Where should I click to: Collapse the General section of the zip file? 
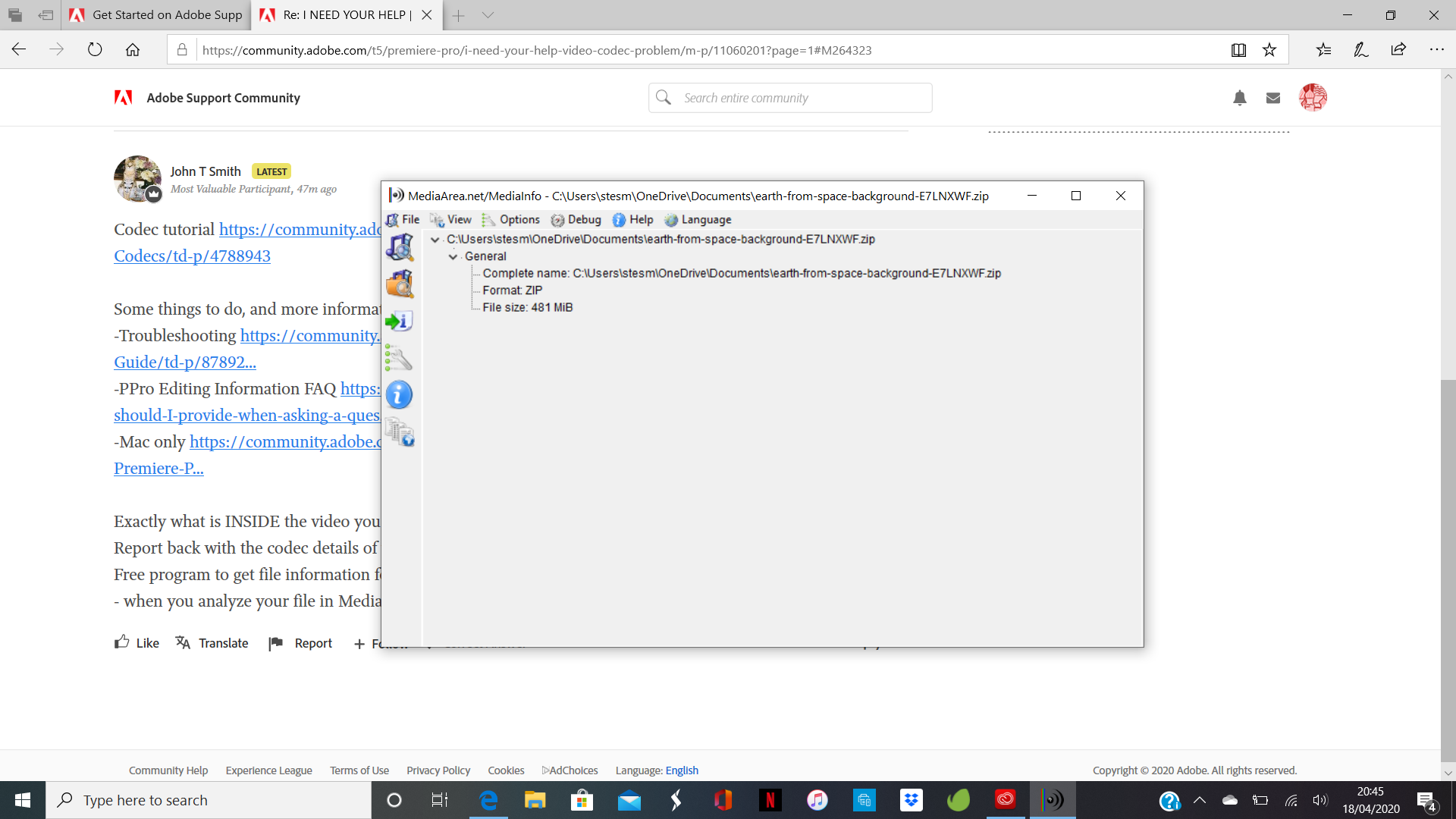pyautogui.click(x=453, y=256)
